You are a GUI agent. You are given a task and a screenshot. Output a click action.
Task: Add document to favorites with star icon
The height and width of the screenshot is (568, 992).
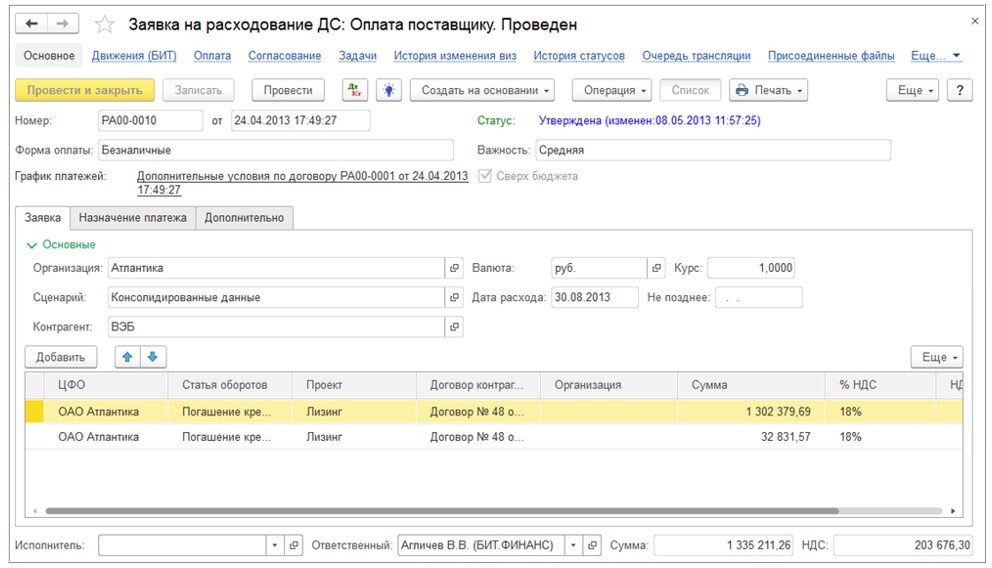(104, 24)
